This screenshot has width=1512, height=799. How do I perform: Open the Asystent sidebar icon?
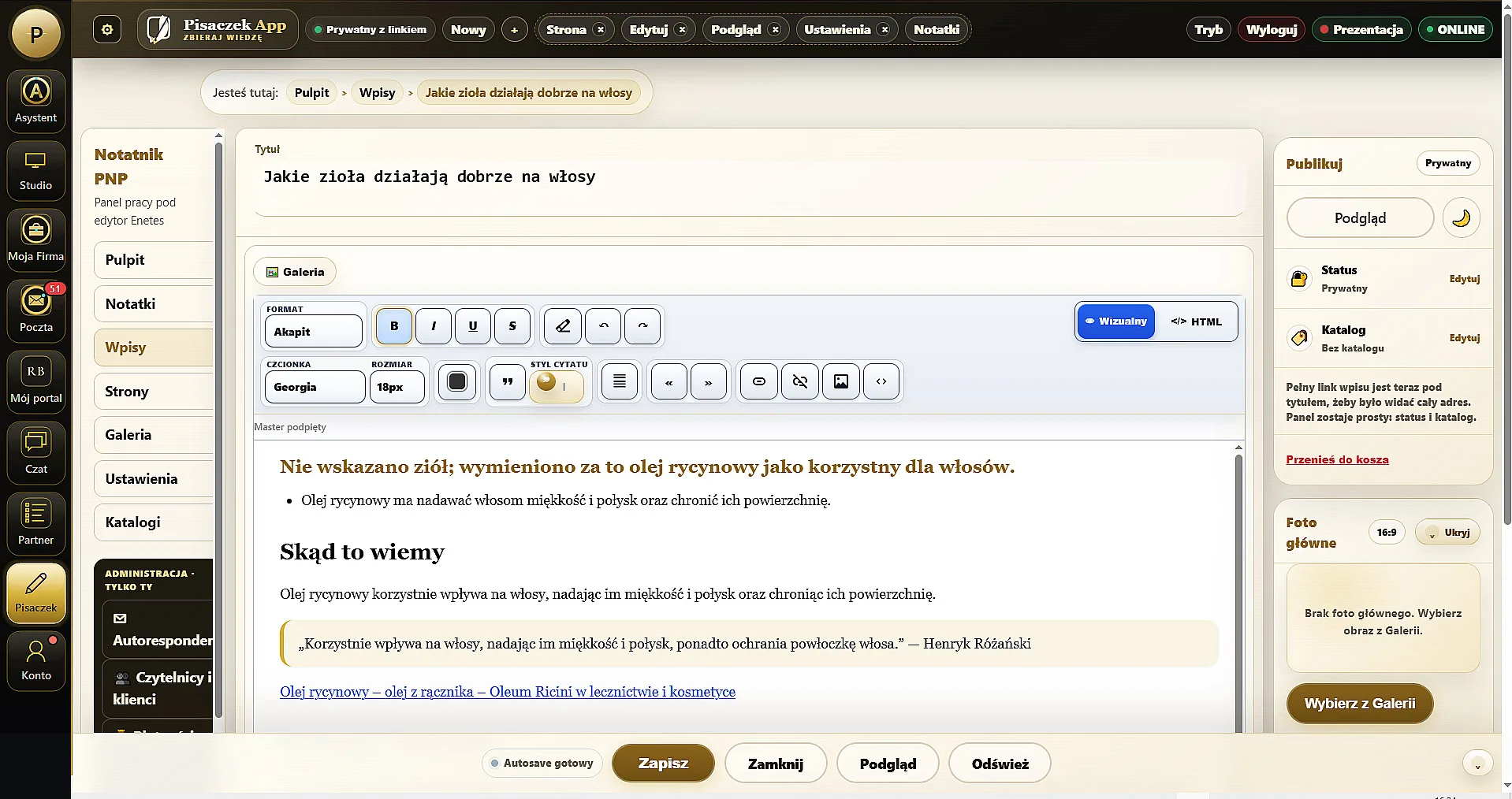coord(35,100)
